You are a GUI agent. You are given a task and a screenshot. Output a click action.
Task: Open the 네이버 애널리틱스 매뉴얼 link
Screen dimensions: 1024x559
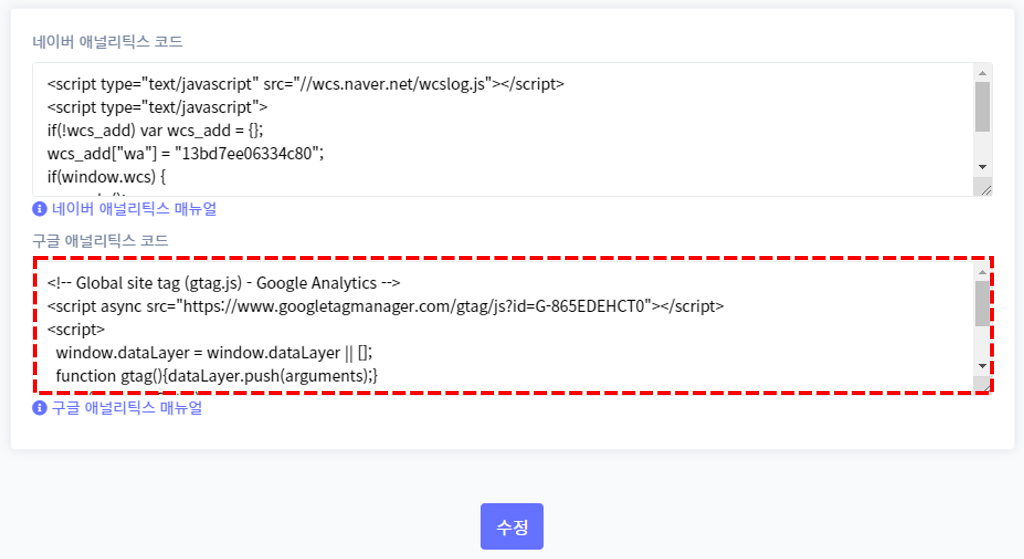pos(134,209)
